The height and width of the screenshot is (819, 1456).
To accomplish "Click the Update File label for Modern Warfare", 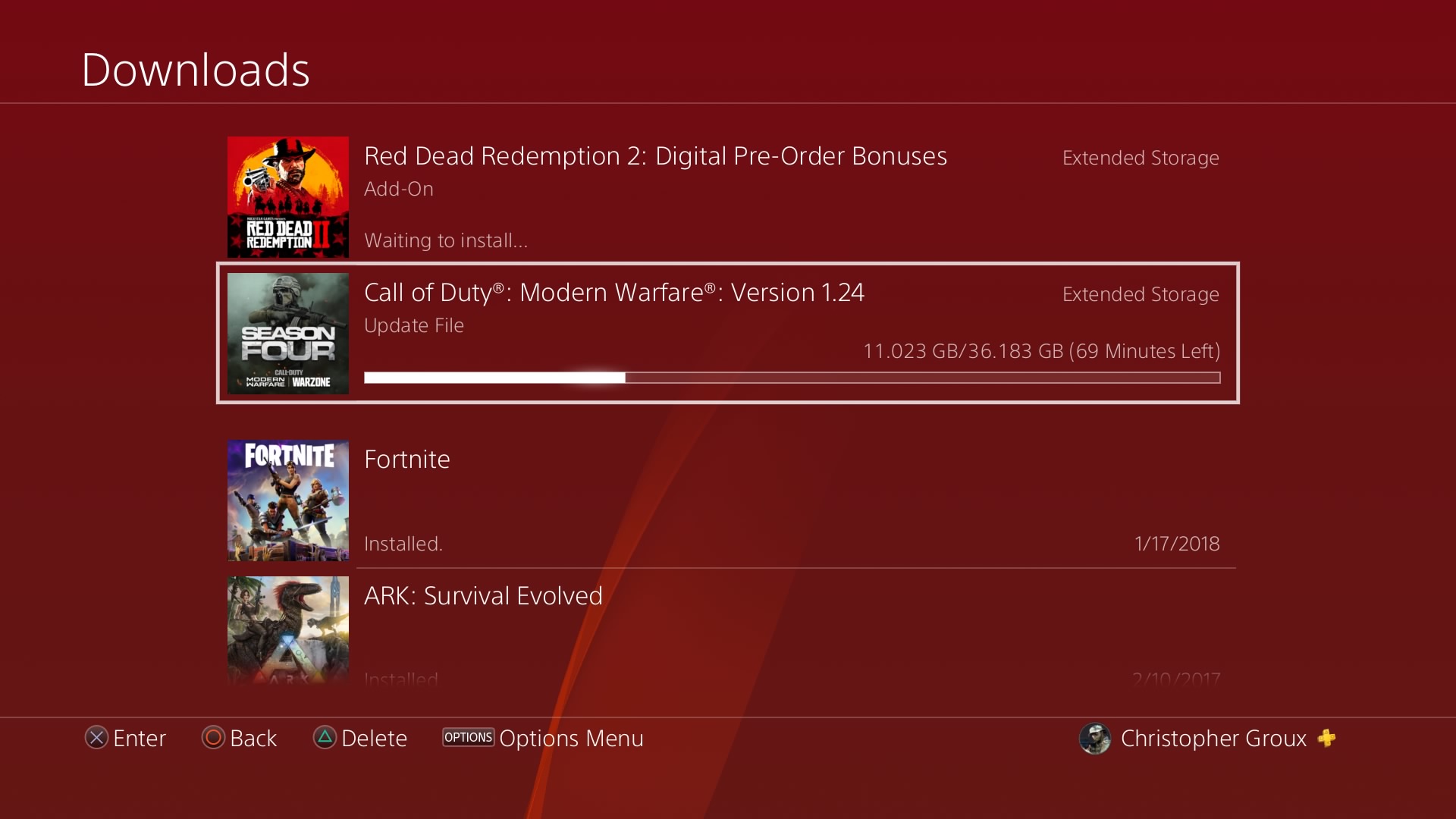I will (x=413, y=322).
